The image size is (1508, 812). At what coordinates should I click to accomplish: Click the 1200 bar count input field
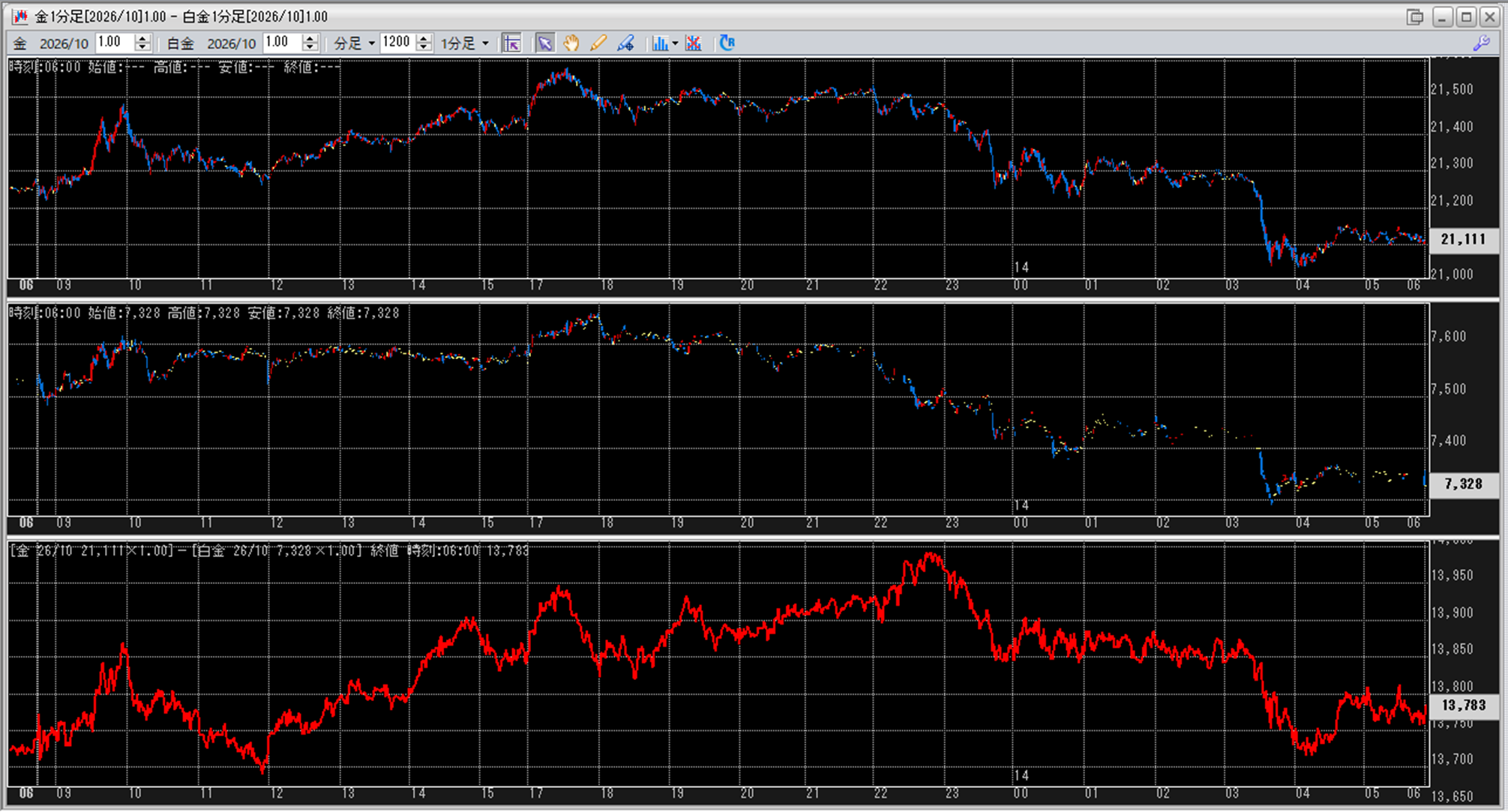click(397, 43)
